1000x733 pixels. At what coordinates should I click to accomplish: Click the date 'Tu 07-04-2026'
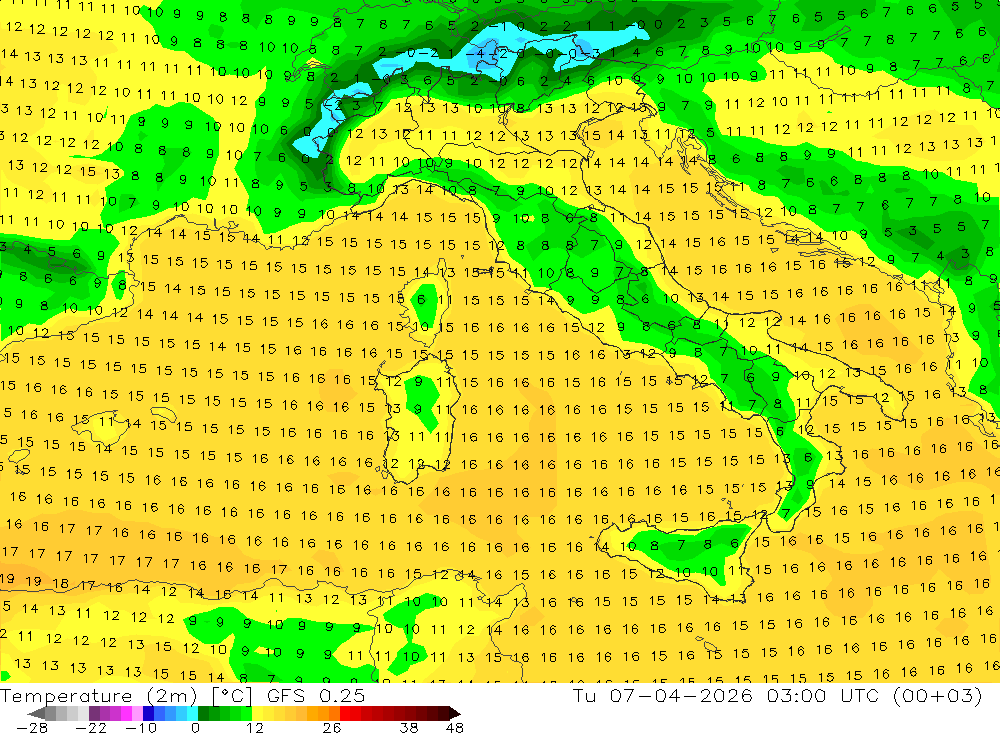pyautogui.click(x=663, y=695)
